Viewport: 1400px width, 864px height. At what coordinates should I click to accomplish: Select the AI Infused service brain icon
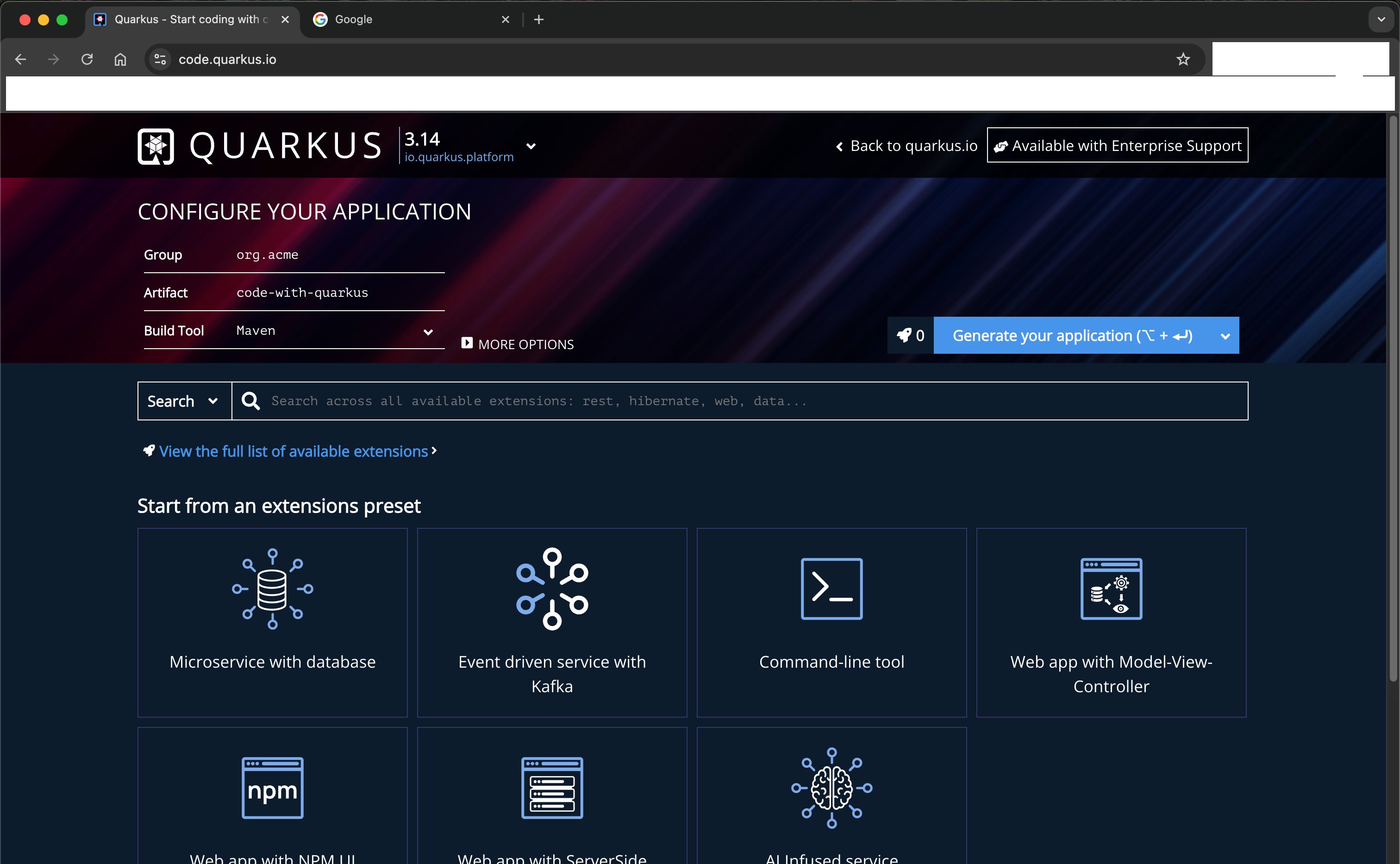point(831,788)
